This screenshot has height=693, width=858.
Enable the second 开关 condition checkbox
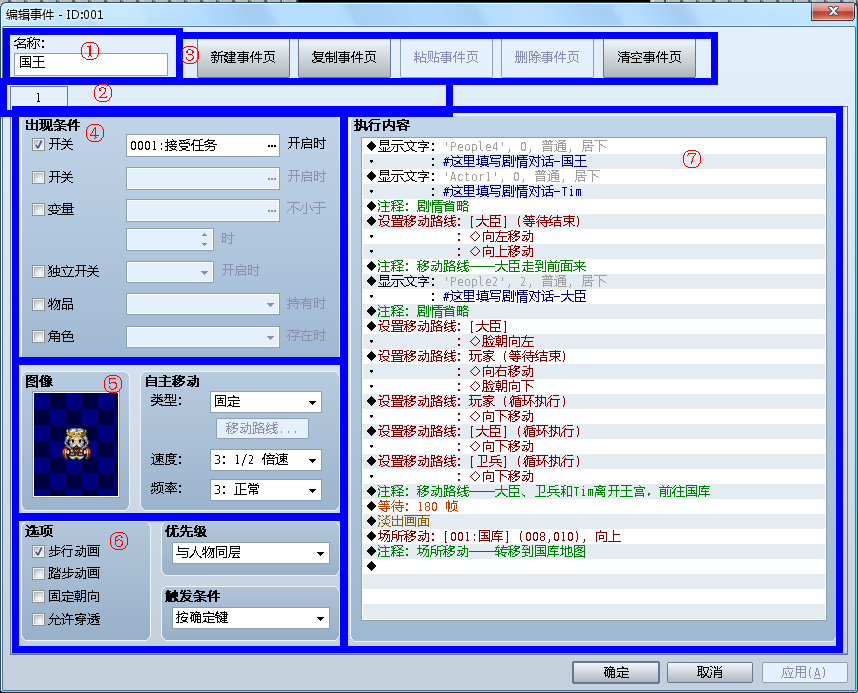[x=38, y=177]
